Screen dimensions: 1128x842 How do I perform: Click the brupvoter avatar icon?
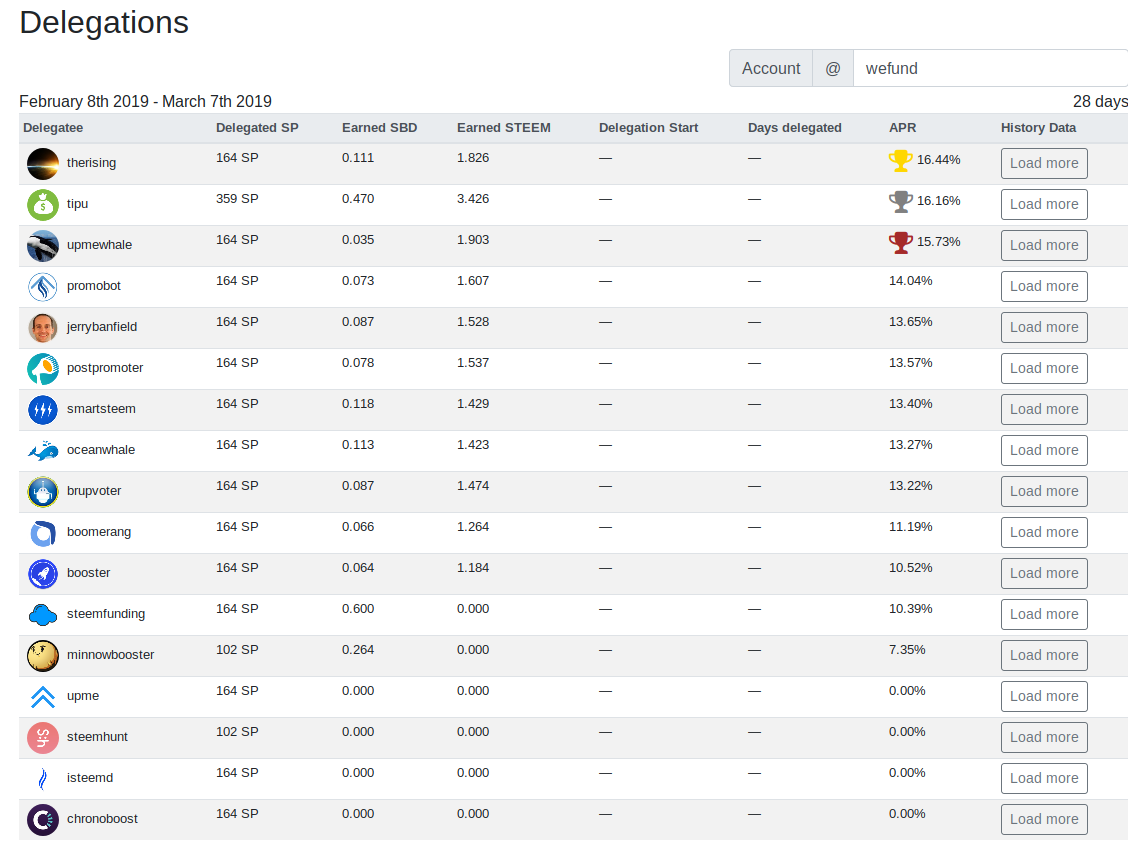tap(42, 492)
